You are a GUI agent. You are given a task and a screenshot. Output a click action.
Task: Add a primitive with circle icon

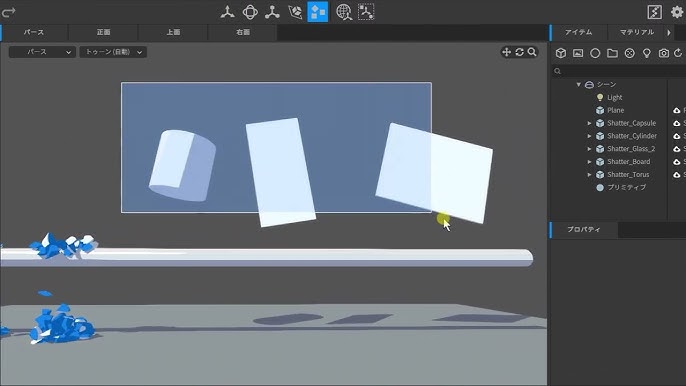(x=595, y=53)
